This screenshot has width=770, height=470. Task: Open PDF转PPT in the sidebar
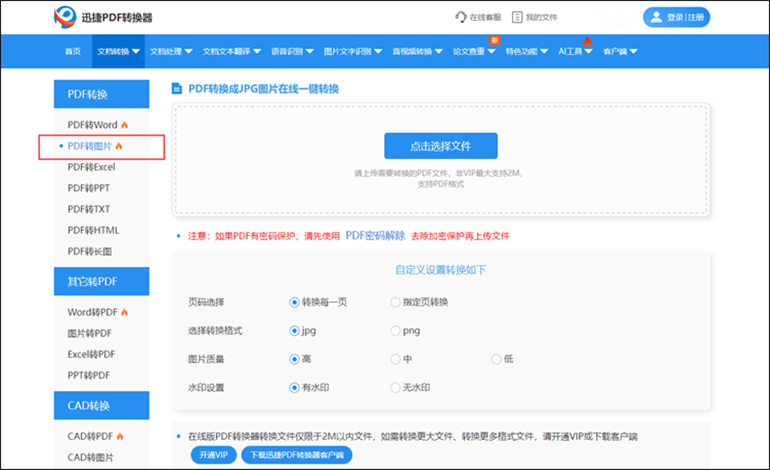[88, 188]
